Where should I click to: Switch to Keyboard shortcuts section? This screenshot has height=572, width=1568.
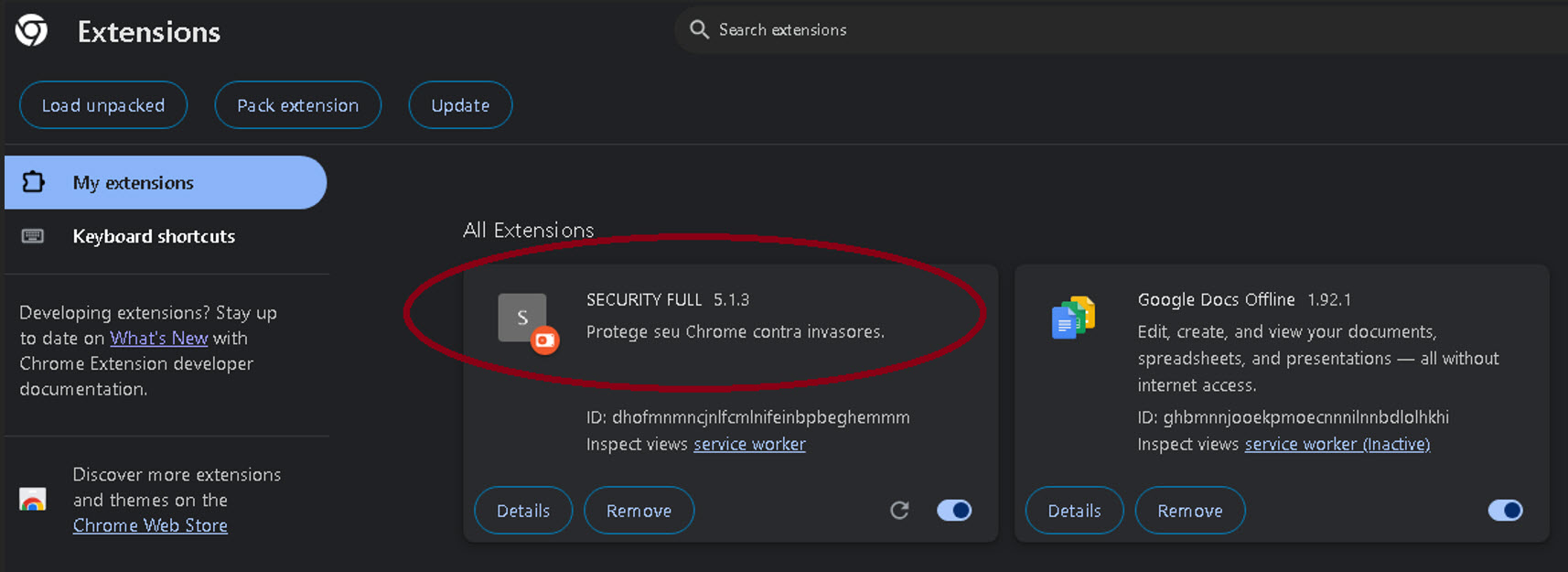154,235
